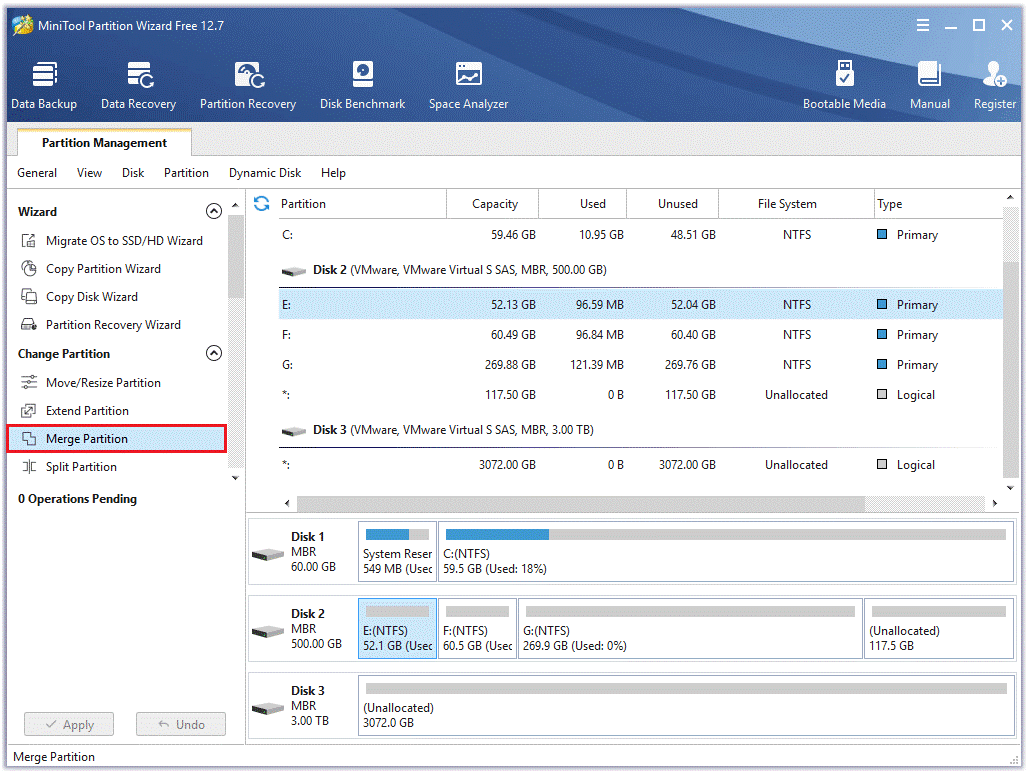The height and width of the screenshot is (775, 1030).
Task: Collapse the Change Partition section
Action: [x=213, y=354]
